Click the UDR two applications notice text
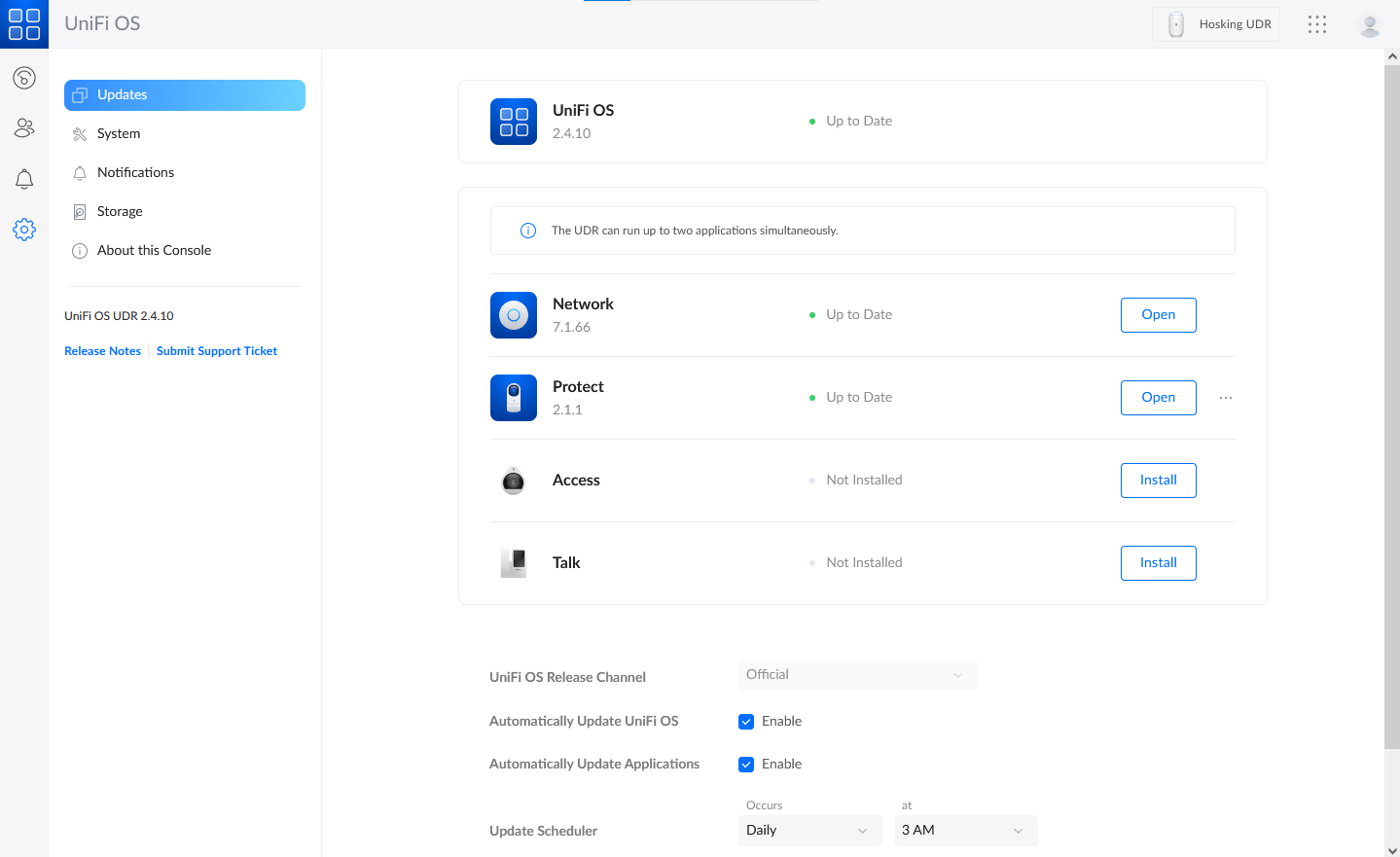Viewport: 1400px width, 857px height. (x=695, y=231)
